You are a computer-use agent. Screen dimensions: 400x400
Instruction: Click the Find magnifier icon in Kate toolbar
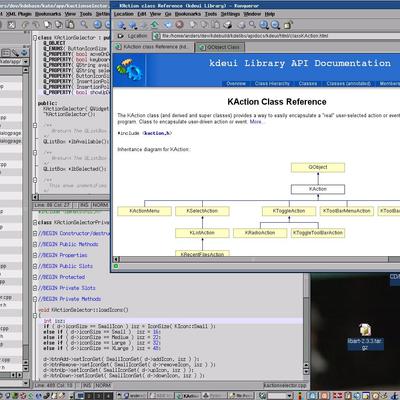(x=84, y=25)
